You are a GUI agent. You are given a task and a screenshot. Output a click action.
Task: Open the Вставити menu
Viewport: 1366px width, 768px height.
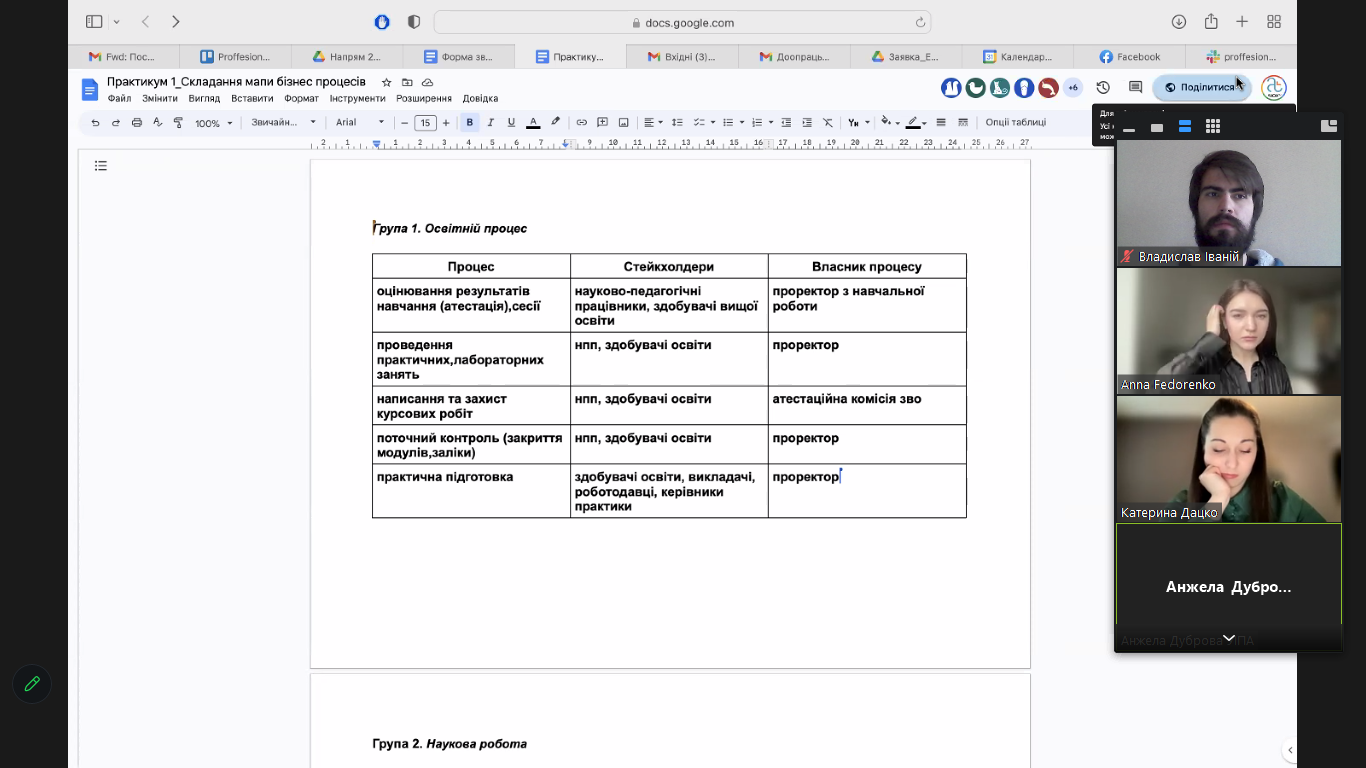click(252, 99)
